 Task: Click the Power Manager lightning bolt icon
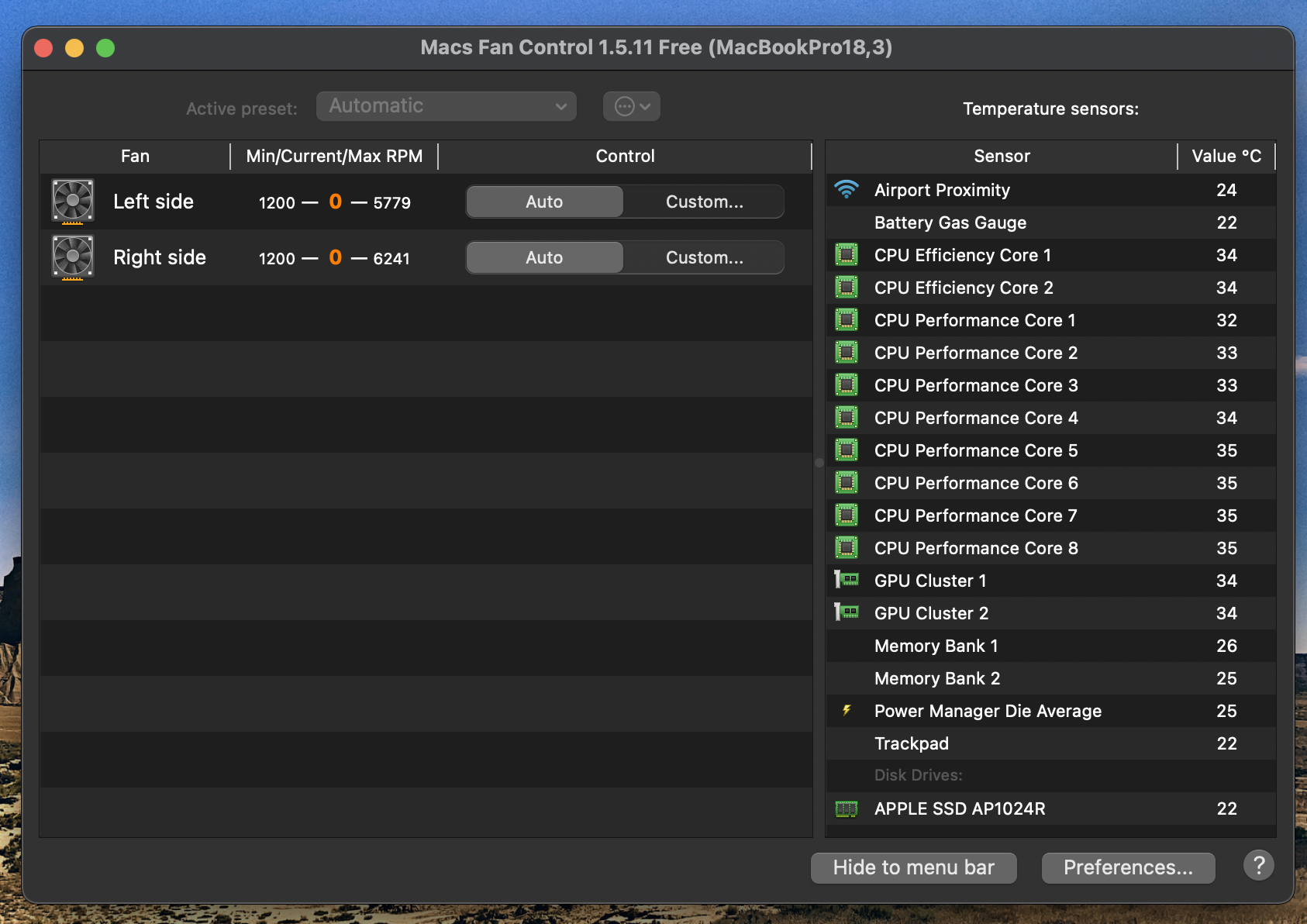coord(847,710)
